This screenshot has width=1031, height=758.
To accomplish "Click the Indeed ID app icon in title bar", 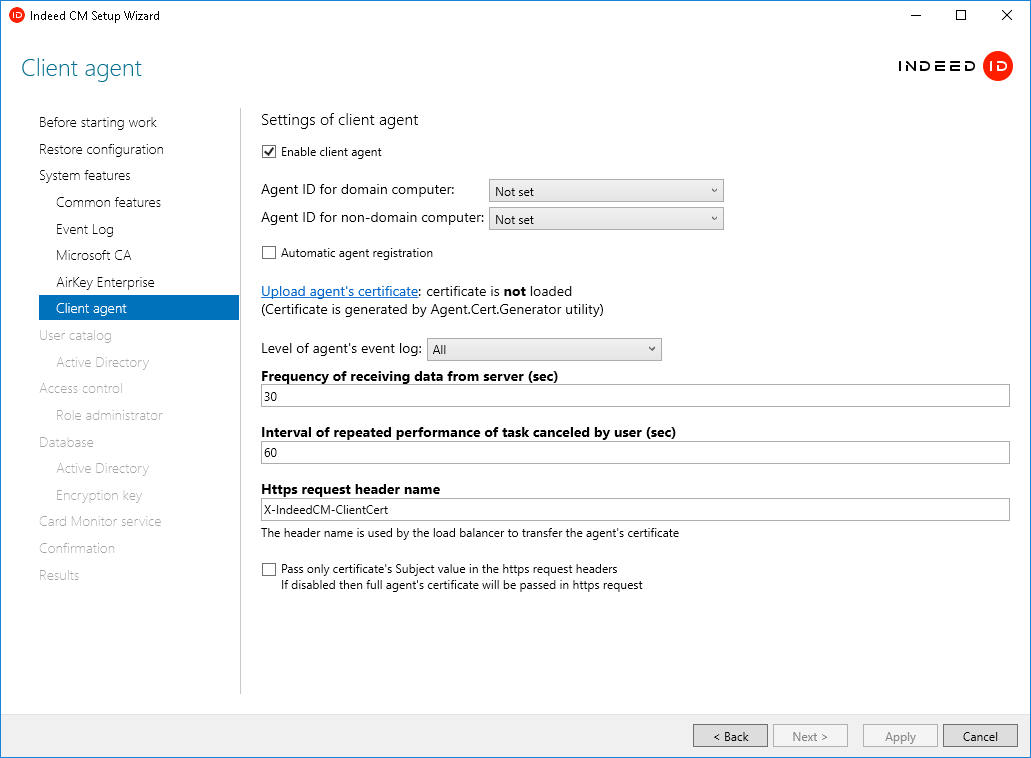I will pos(16,15).
